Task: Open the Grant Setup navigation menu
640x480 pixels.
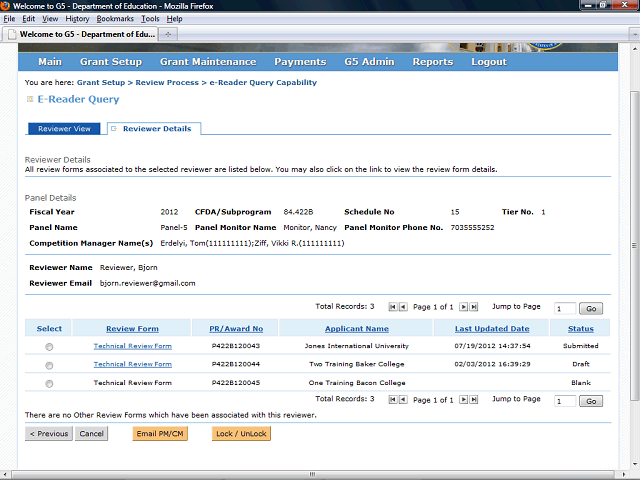Action: pos(111,62)
